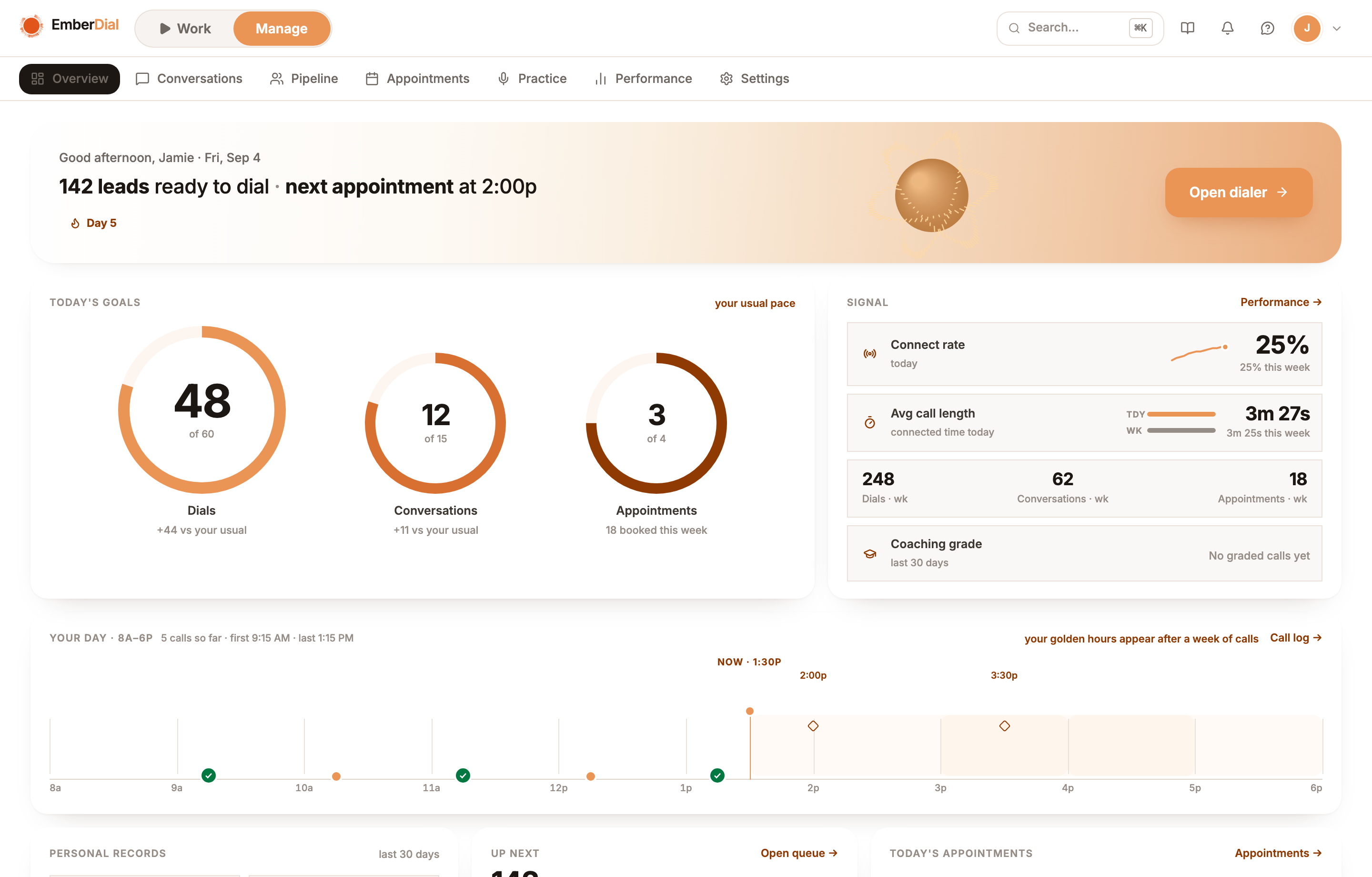This screenshot has height=877, width=1372.
Task: Click the Appointments progress ring
Action: [x=656, y=423]
